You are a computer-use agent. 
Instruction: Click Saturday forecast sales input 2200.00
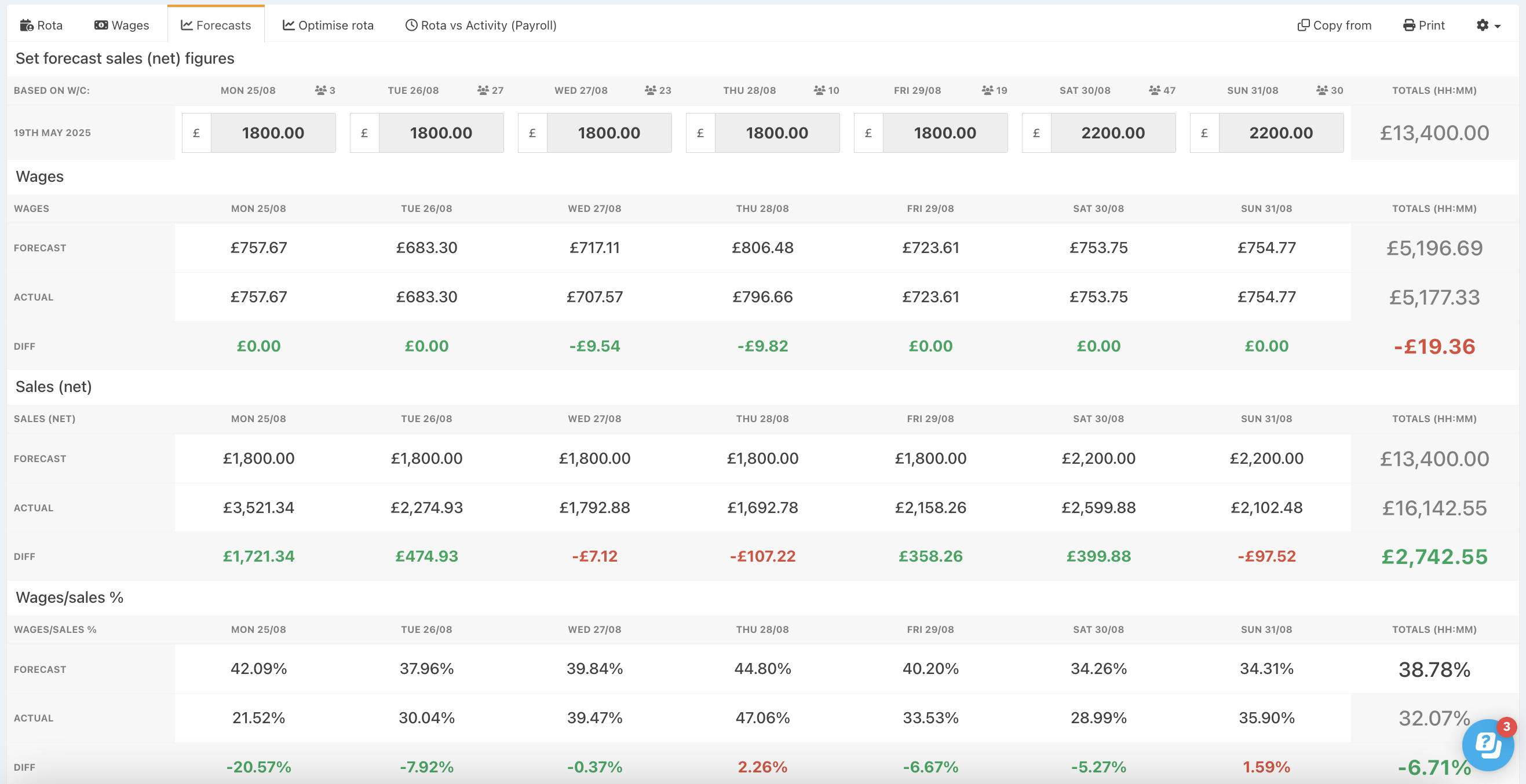(1113, 133)
